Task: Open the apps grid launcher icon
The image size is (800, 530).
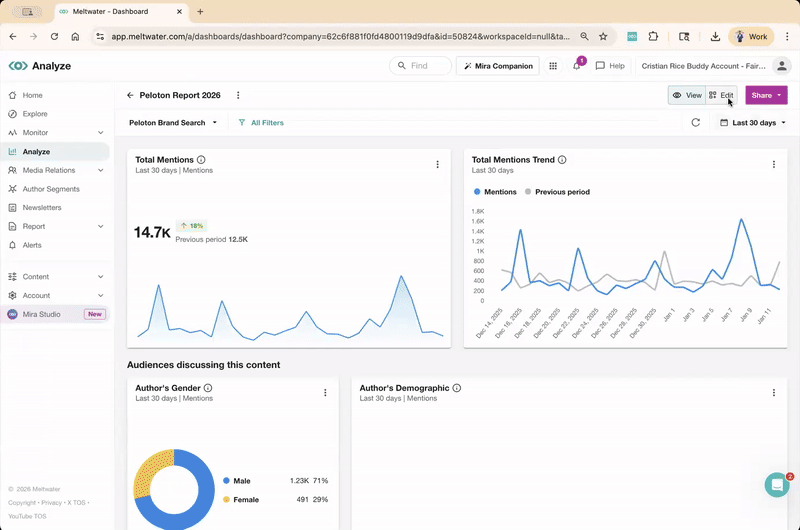Action: 553,66
